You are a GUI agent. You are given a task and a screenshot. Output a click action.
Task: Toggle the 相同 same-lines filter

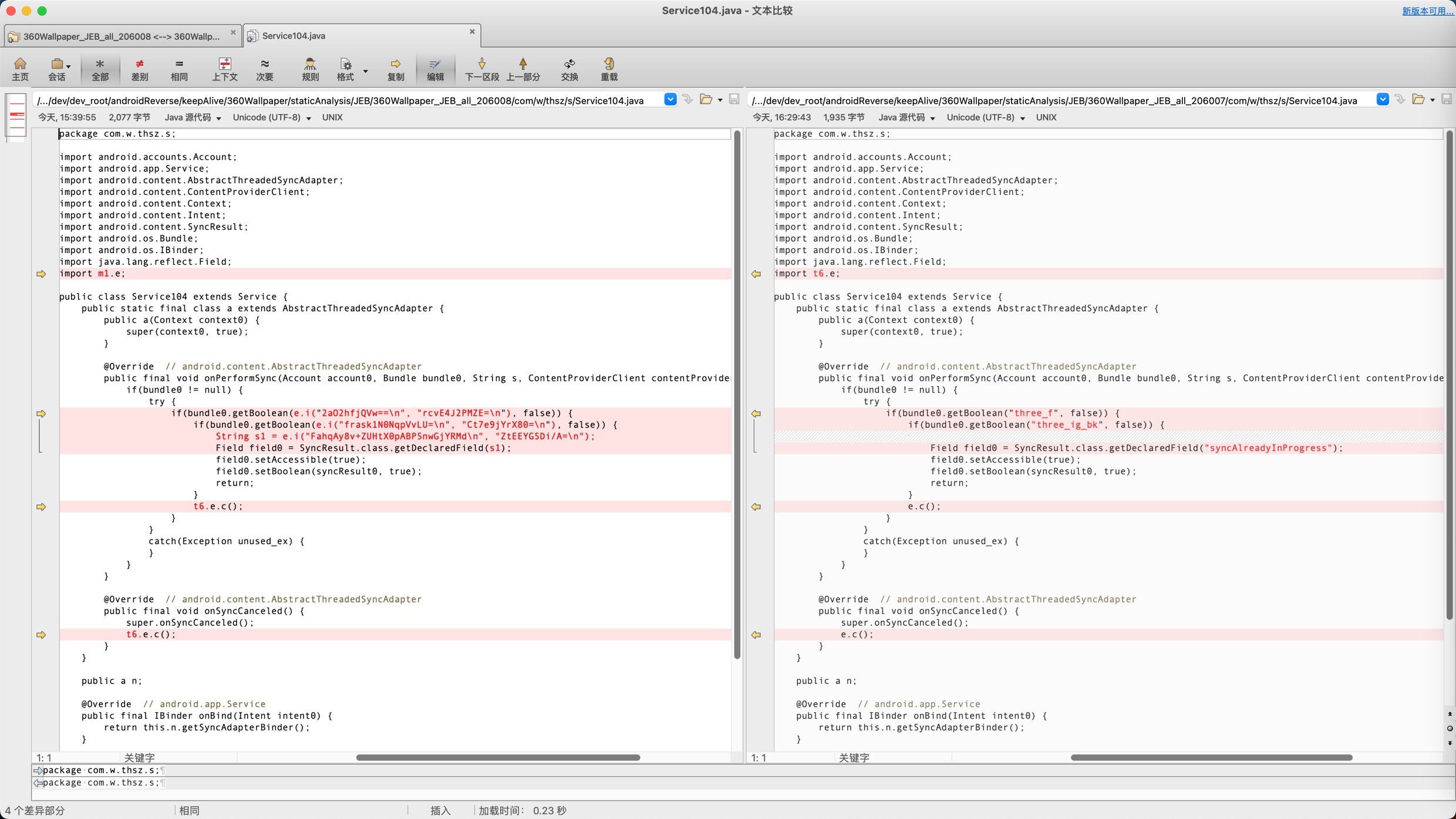[x=179, y=69]
